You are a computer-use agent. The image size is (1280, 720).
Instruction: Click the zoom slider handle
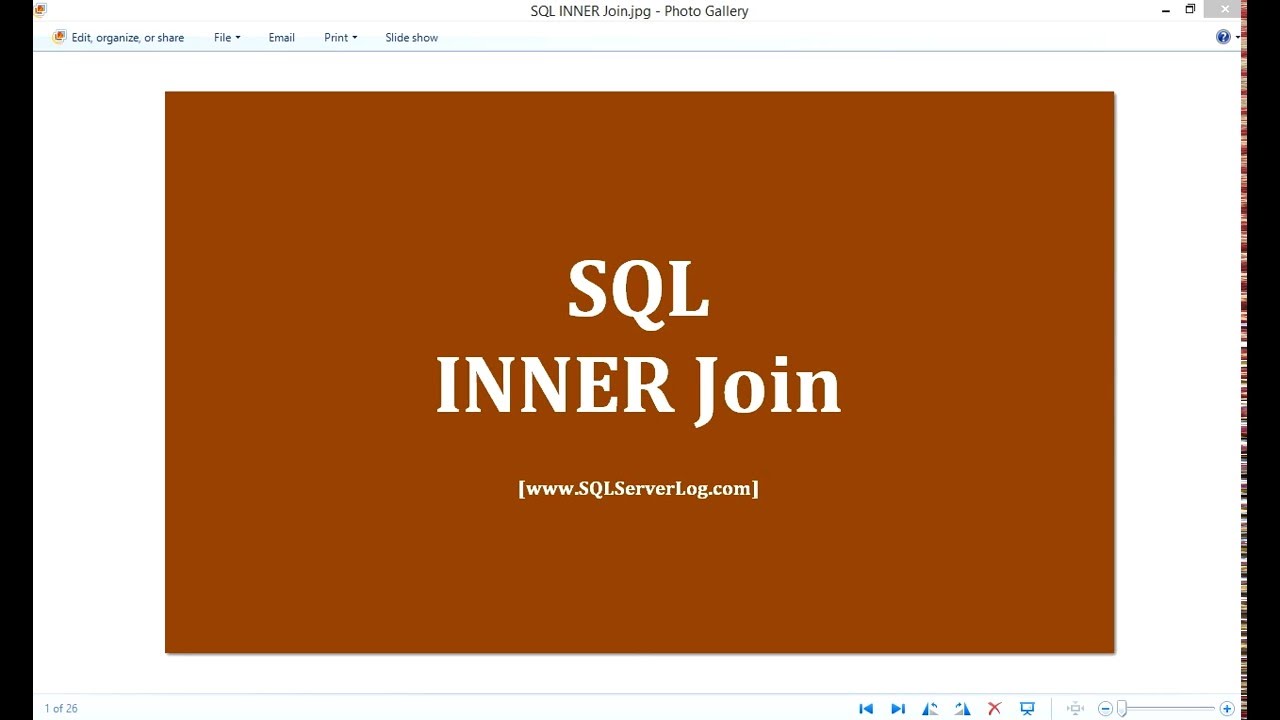click(1122, 708)
